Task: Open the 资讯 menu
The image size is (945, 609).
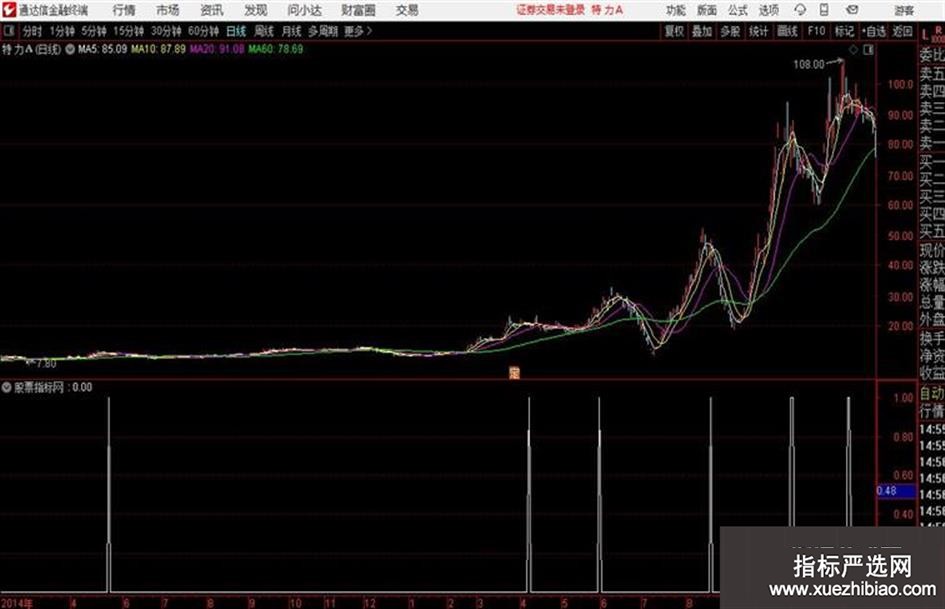Action: [x=212, y=10]
